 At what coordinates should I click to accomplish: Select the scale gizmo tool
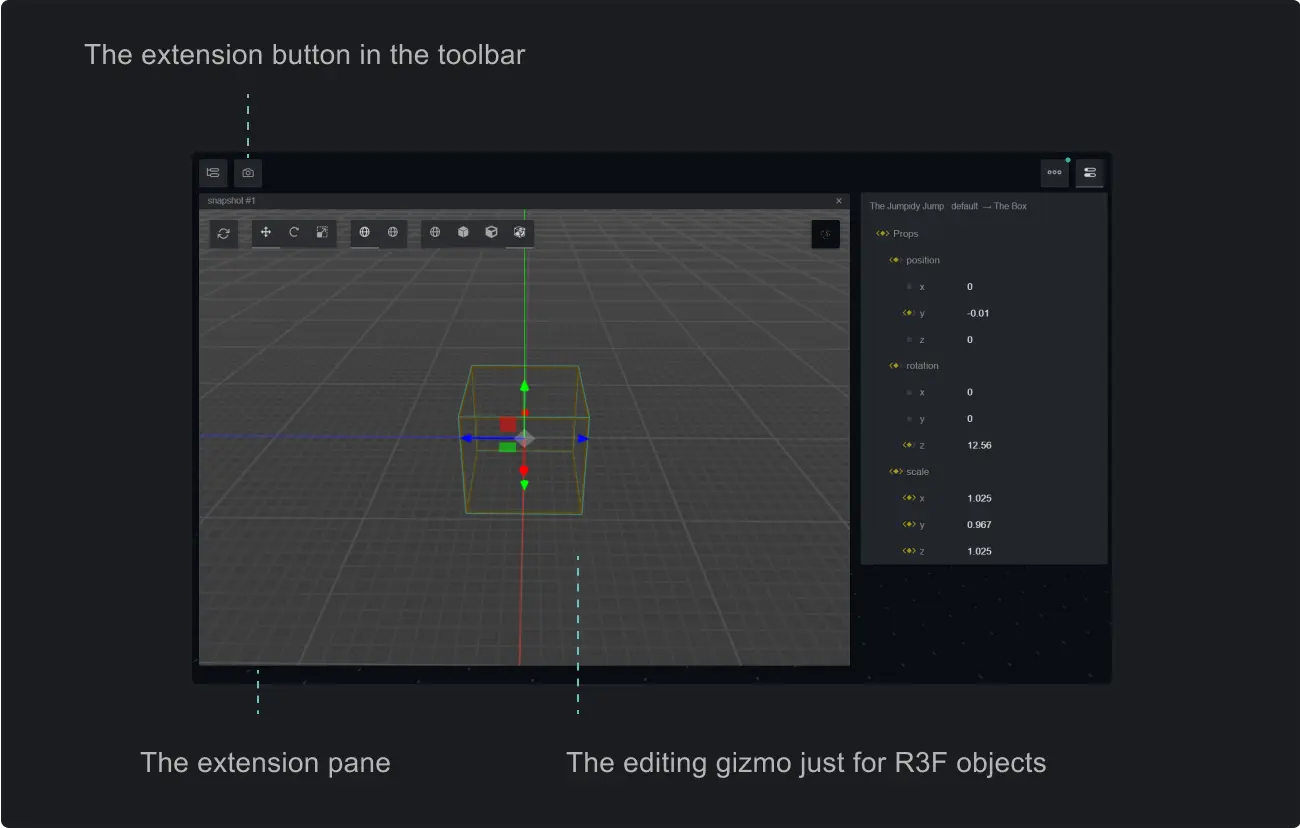[322, 232]
